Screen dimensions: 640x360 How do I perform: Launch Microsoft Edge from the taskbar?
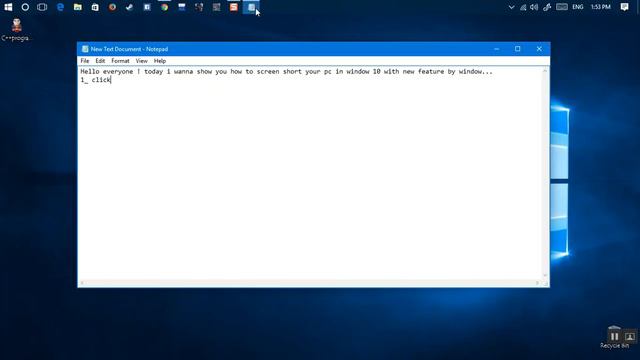click(x=60, y=7)
